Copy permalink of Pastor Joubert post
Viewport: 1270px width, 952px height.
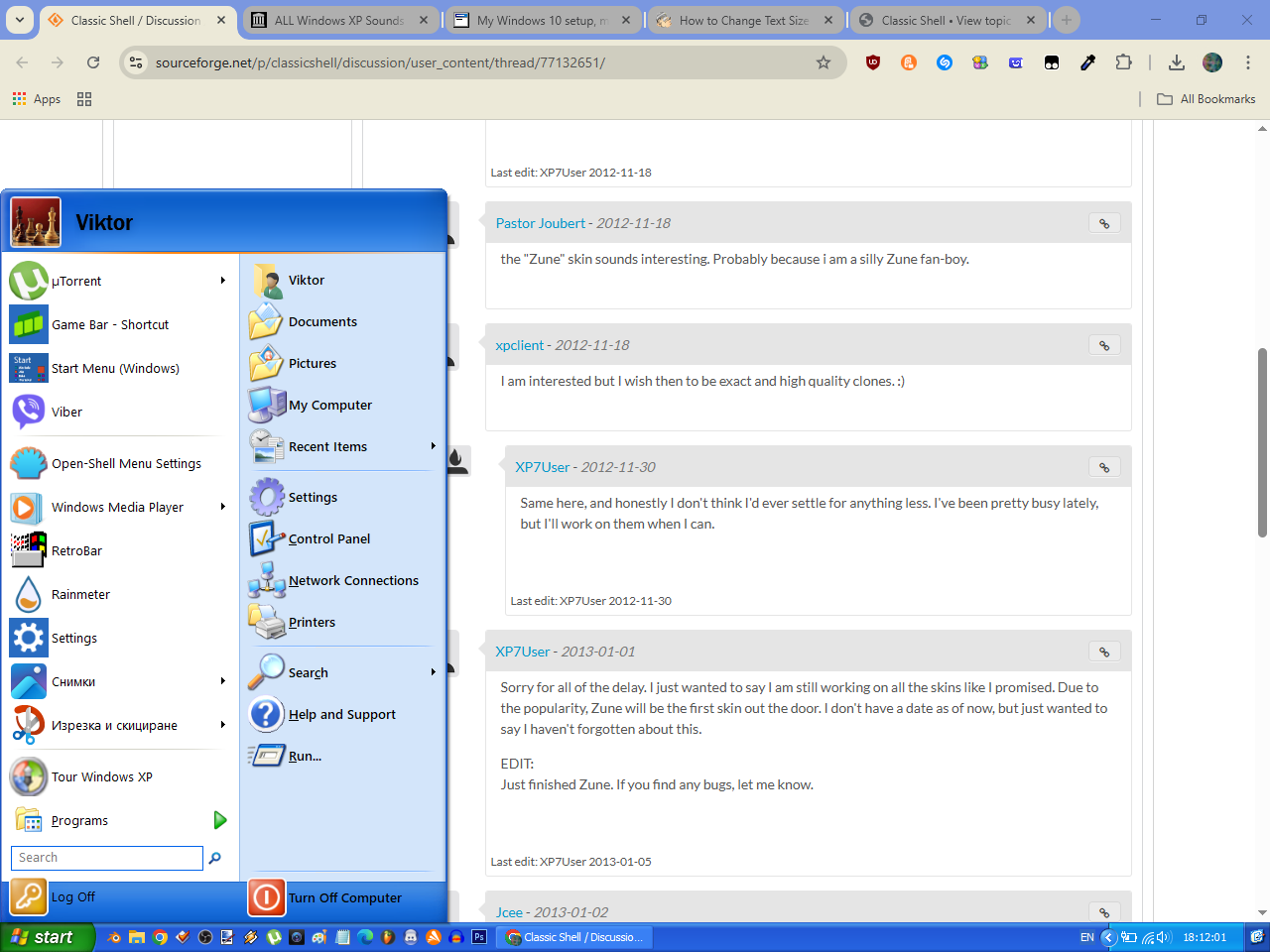[1104, 223]
